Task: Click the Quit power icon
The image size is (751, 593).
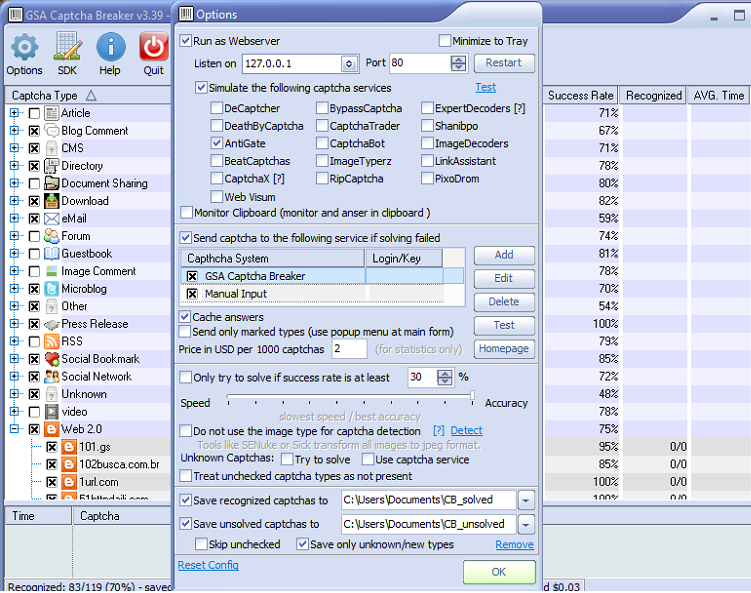Action: coord(154,47)
